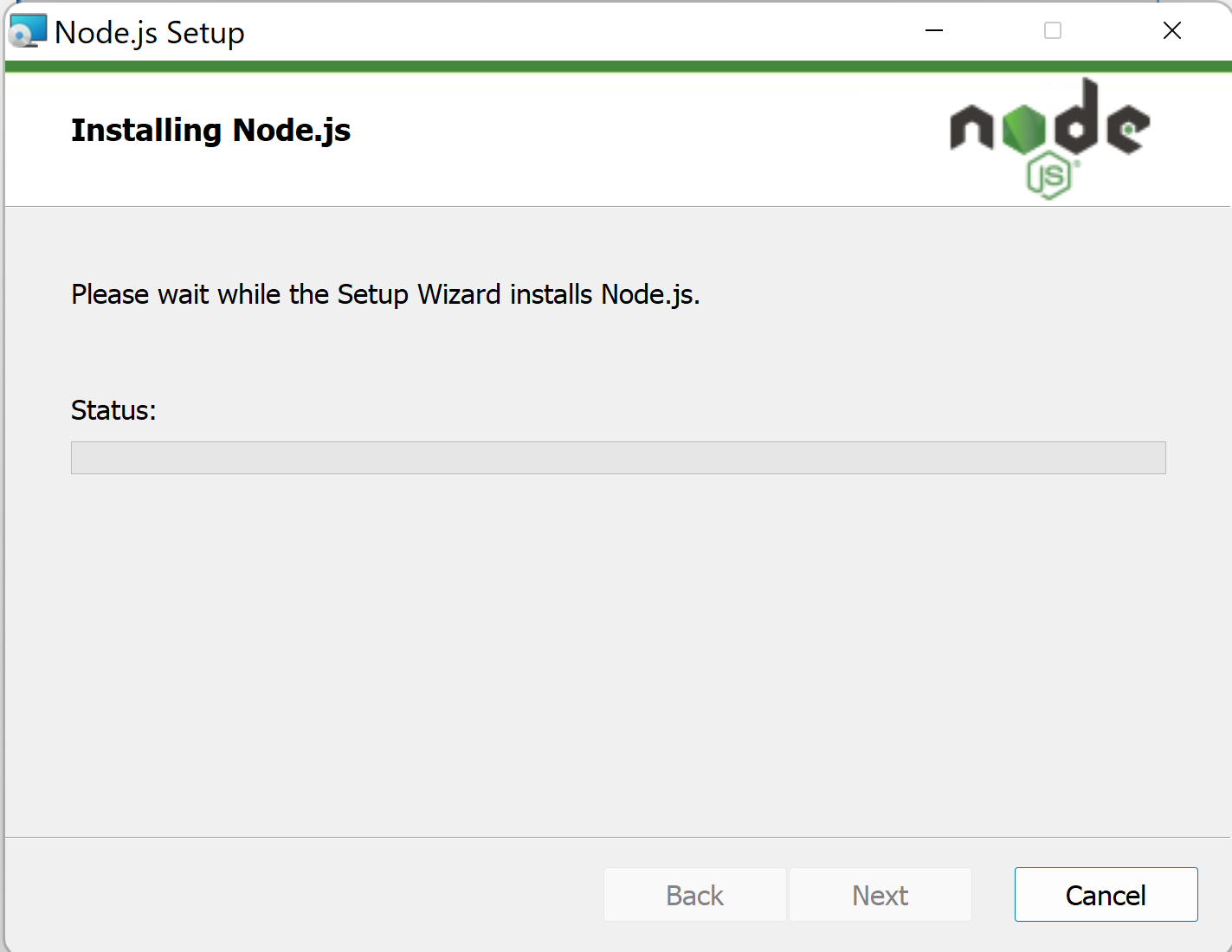This screenshot has width=1232, height=952.
Task: Click the Node.js logo in the header
Action: point(1049,138)
